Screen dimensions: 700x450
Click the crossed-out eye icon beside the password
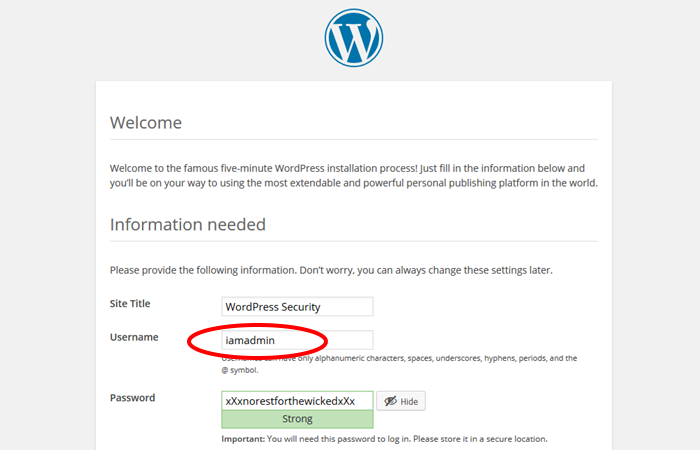pyautogui.click(x=389, y=401)
